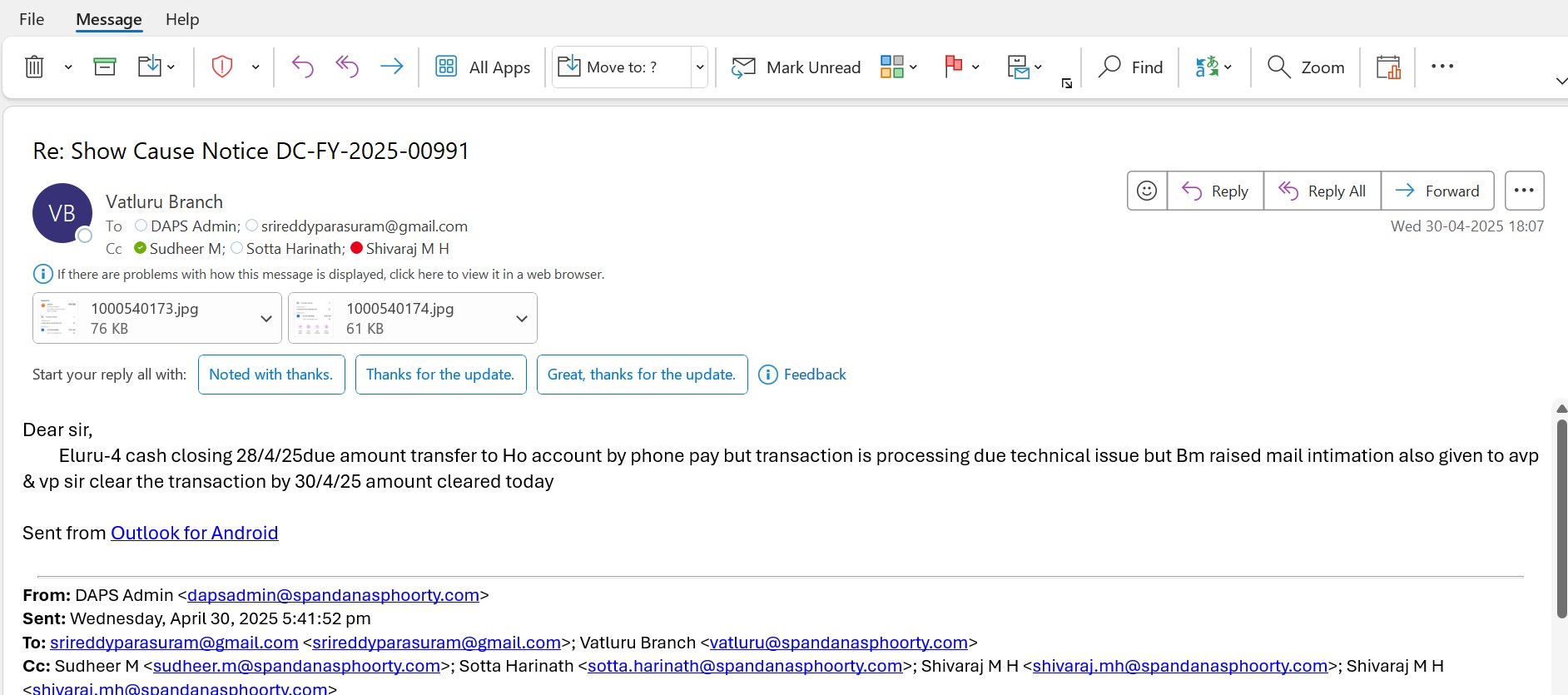Open dropdown for 1000540174.jpg attachment
This screenshot has width=1568, height=695.
tap(522, 319)
